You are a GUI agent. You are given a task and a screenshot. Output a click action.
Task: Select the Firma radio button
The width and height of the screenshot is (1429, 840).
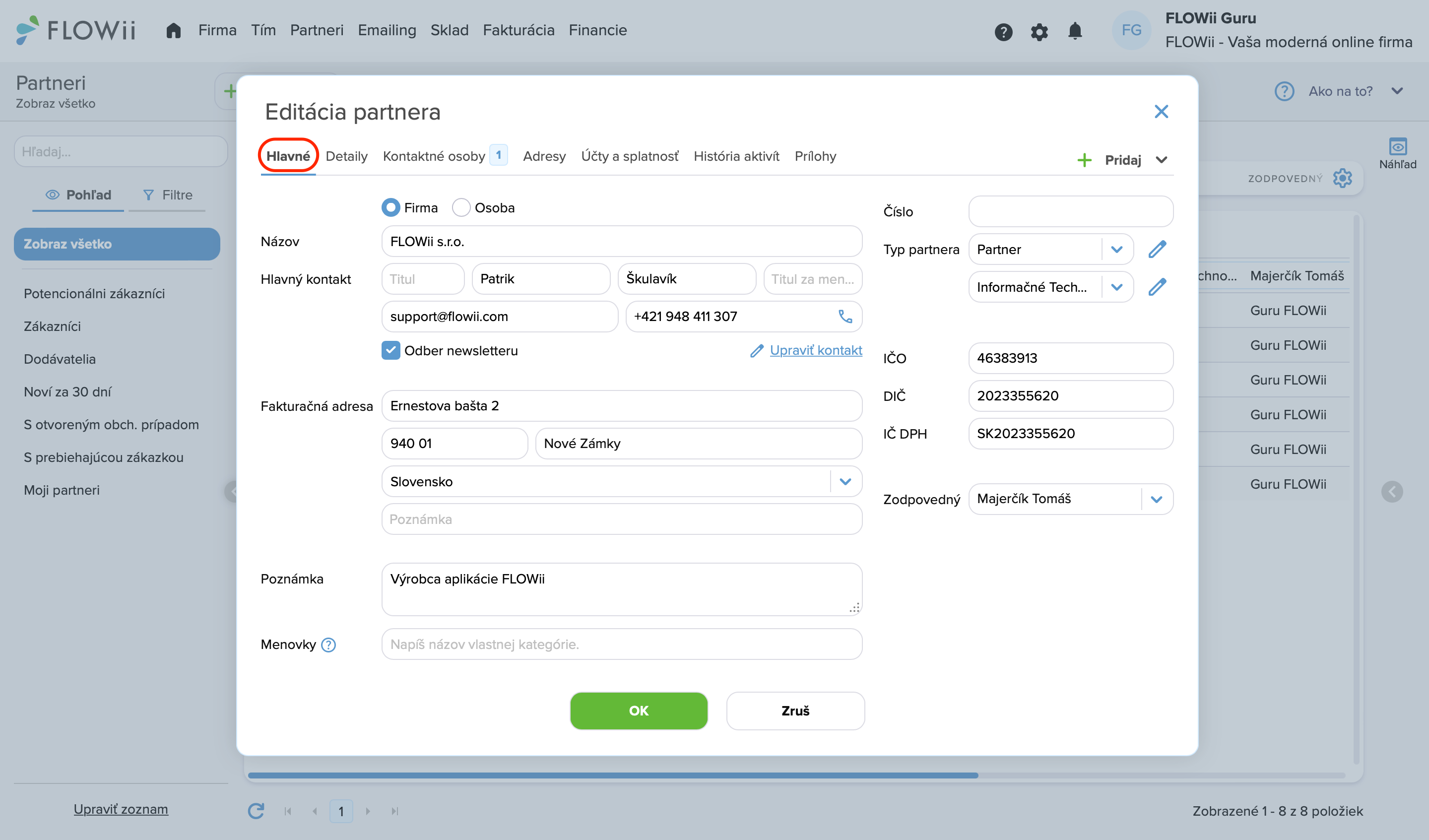coord(390,207)
